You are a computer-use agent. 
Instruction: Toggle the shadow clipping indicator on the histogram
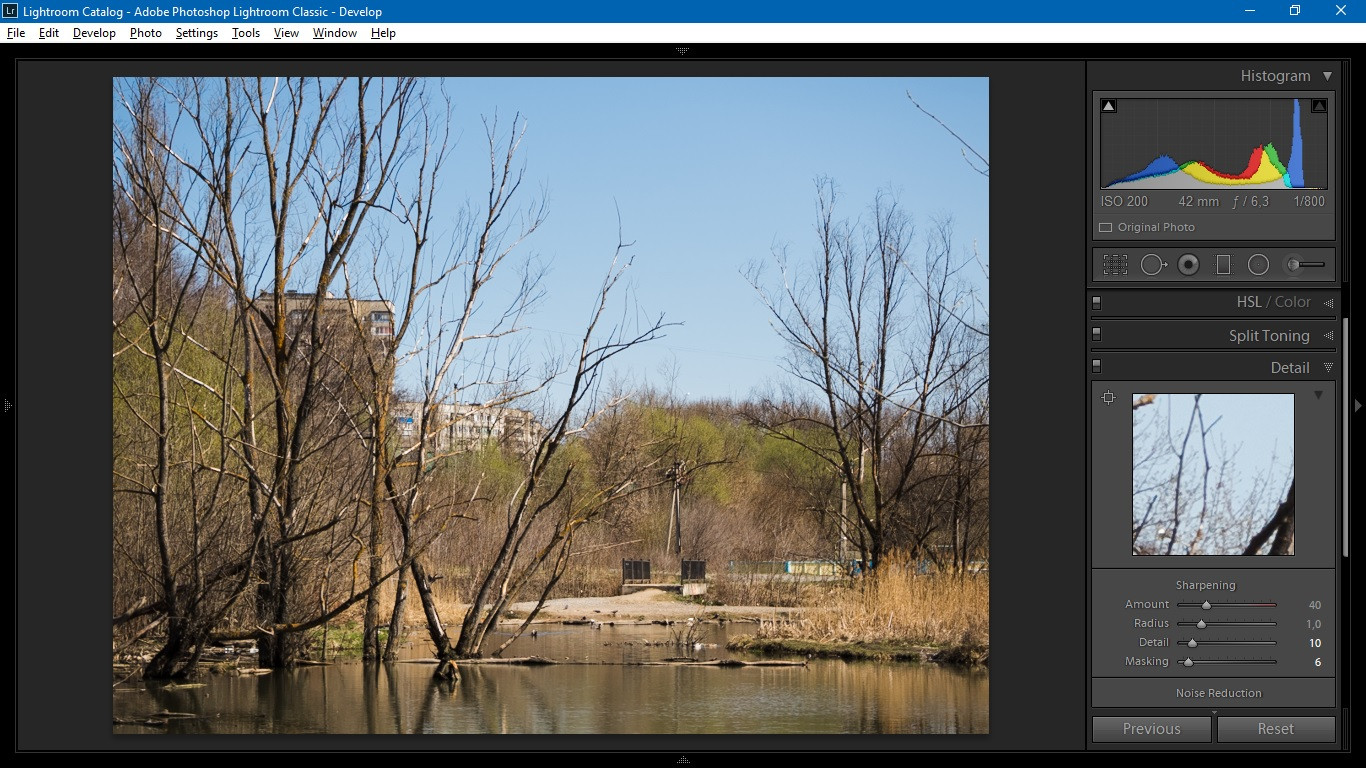click(1108, 103)
